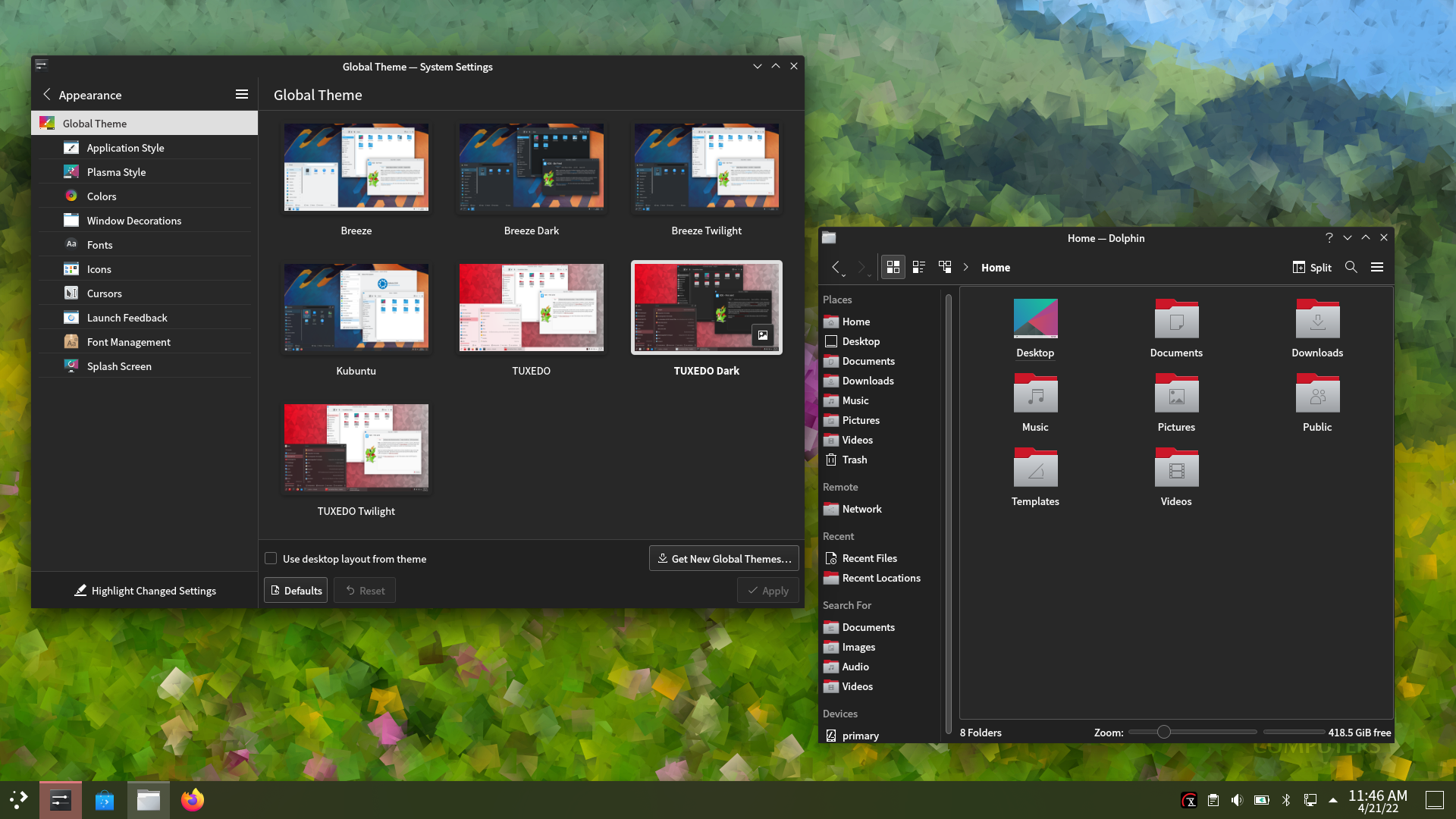Open Dolphin hamburger menu
This screenshot has width=1456, height=819.
pyautogui.click(x=1377, y=267)
